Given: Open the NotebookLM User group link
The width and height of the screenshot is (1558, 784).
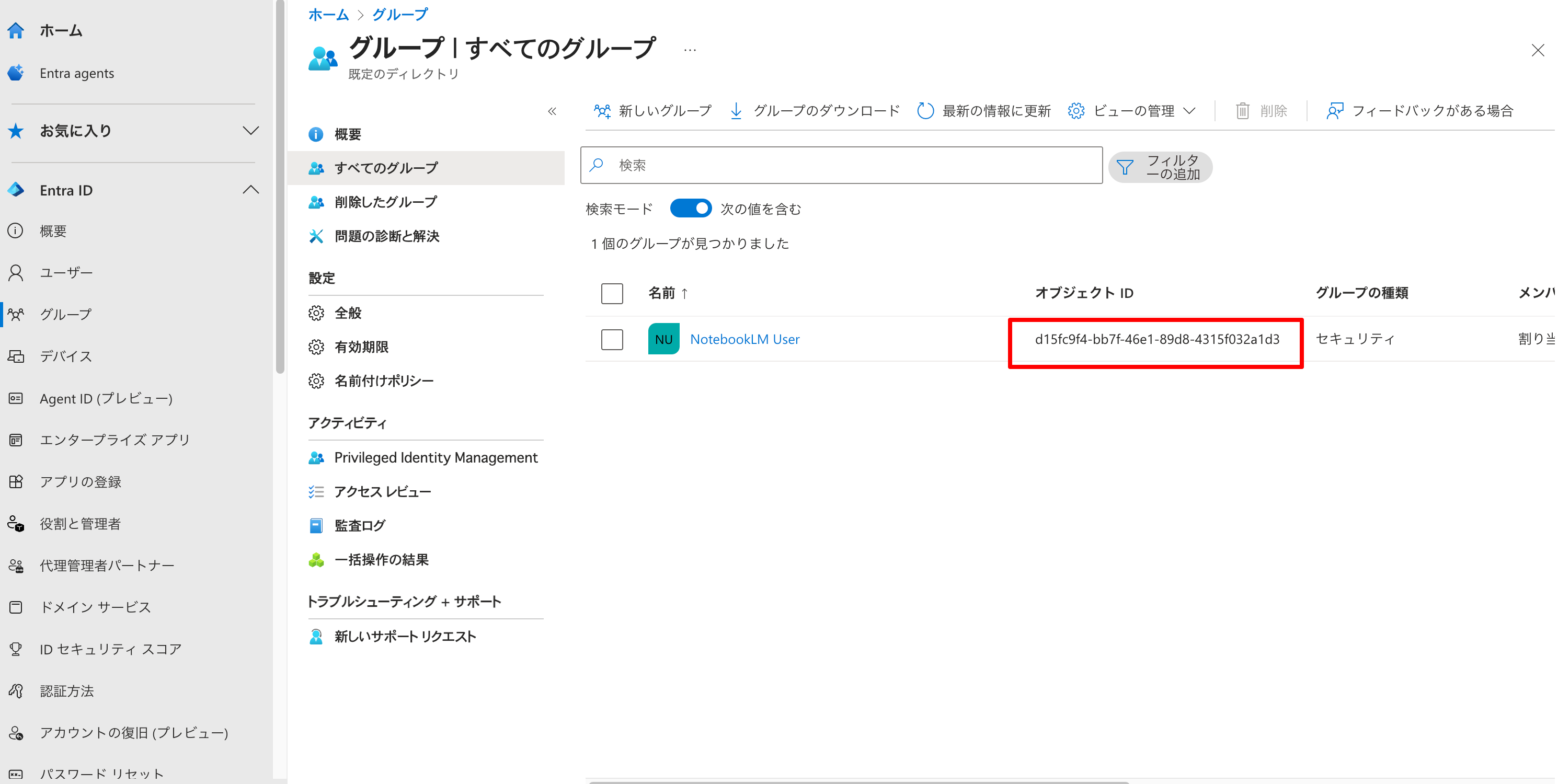Looking at the screenshot, I should coord(744,339).
